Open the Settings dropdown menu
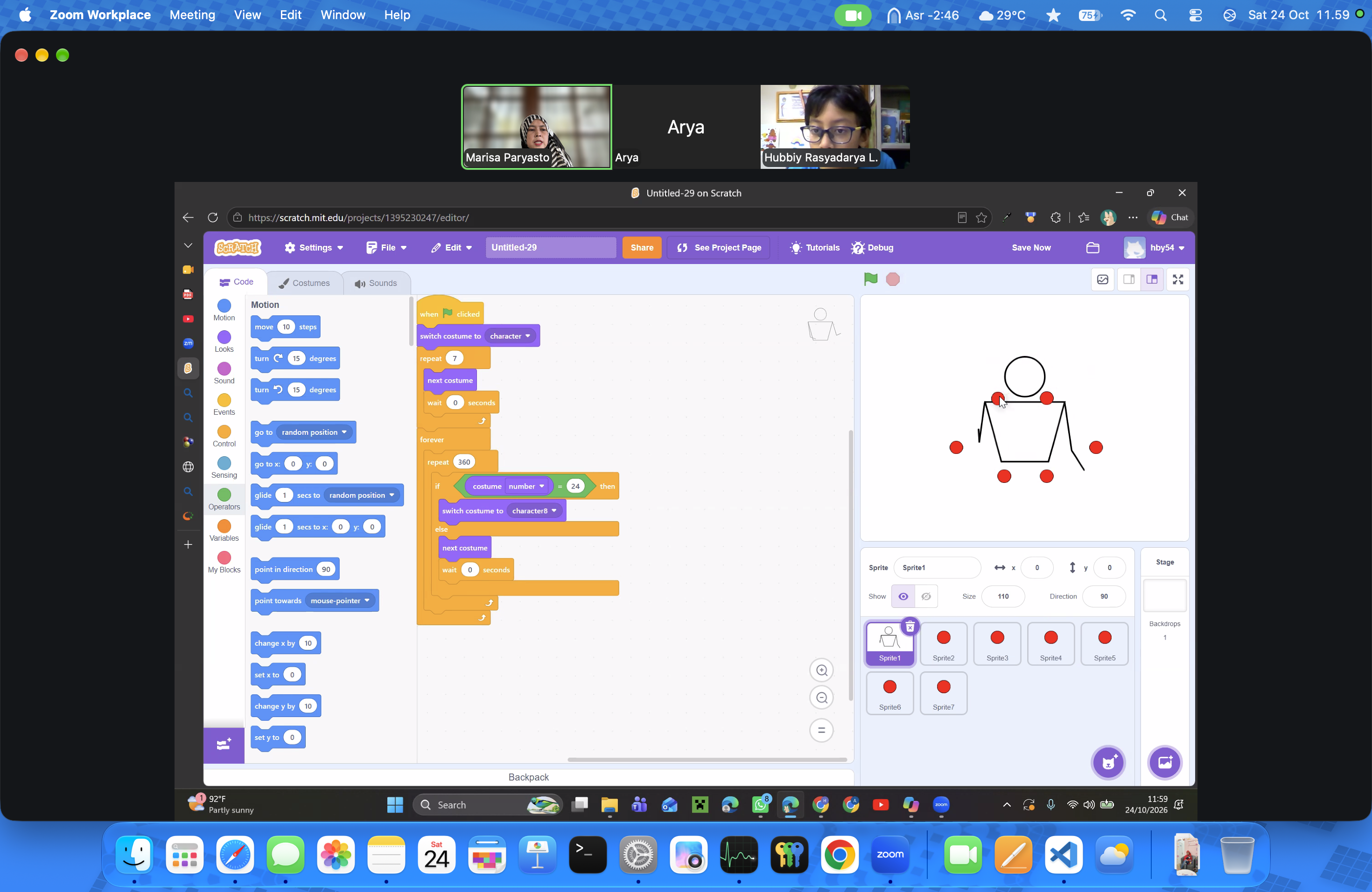This screenshot has width=1372, height=892. [314, 248]
